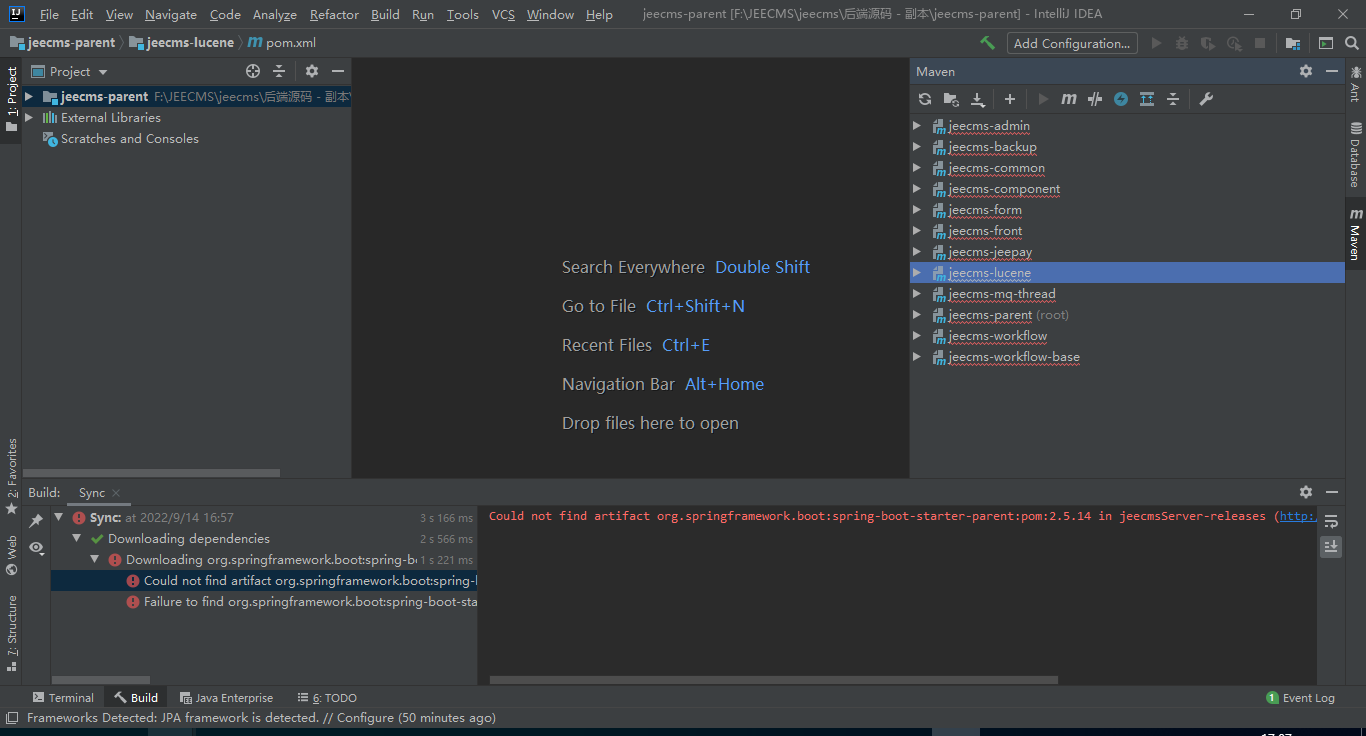This screenshot has height=736, width=1366.
Task: Open the Event Log
Action: point(1300,698)
